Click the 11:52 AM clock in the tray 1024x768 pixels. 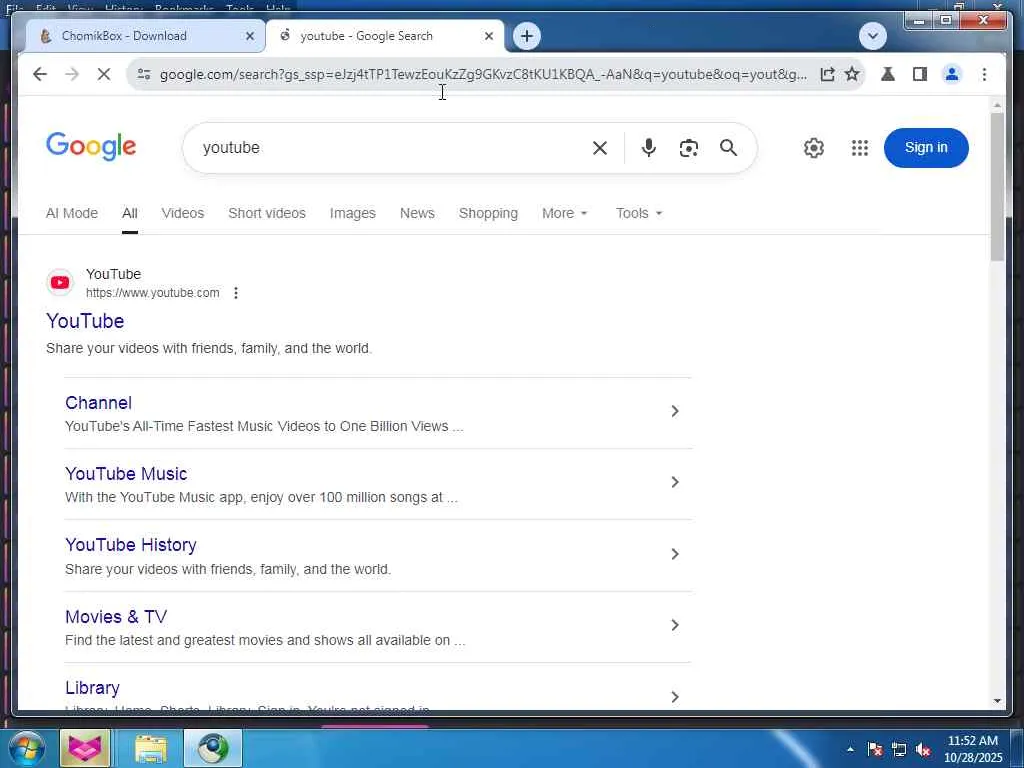pyautogui.click(x=972, y=741)
